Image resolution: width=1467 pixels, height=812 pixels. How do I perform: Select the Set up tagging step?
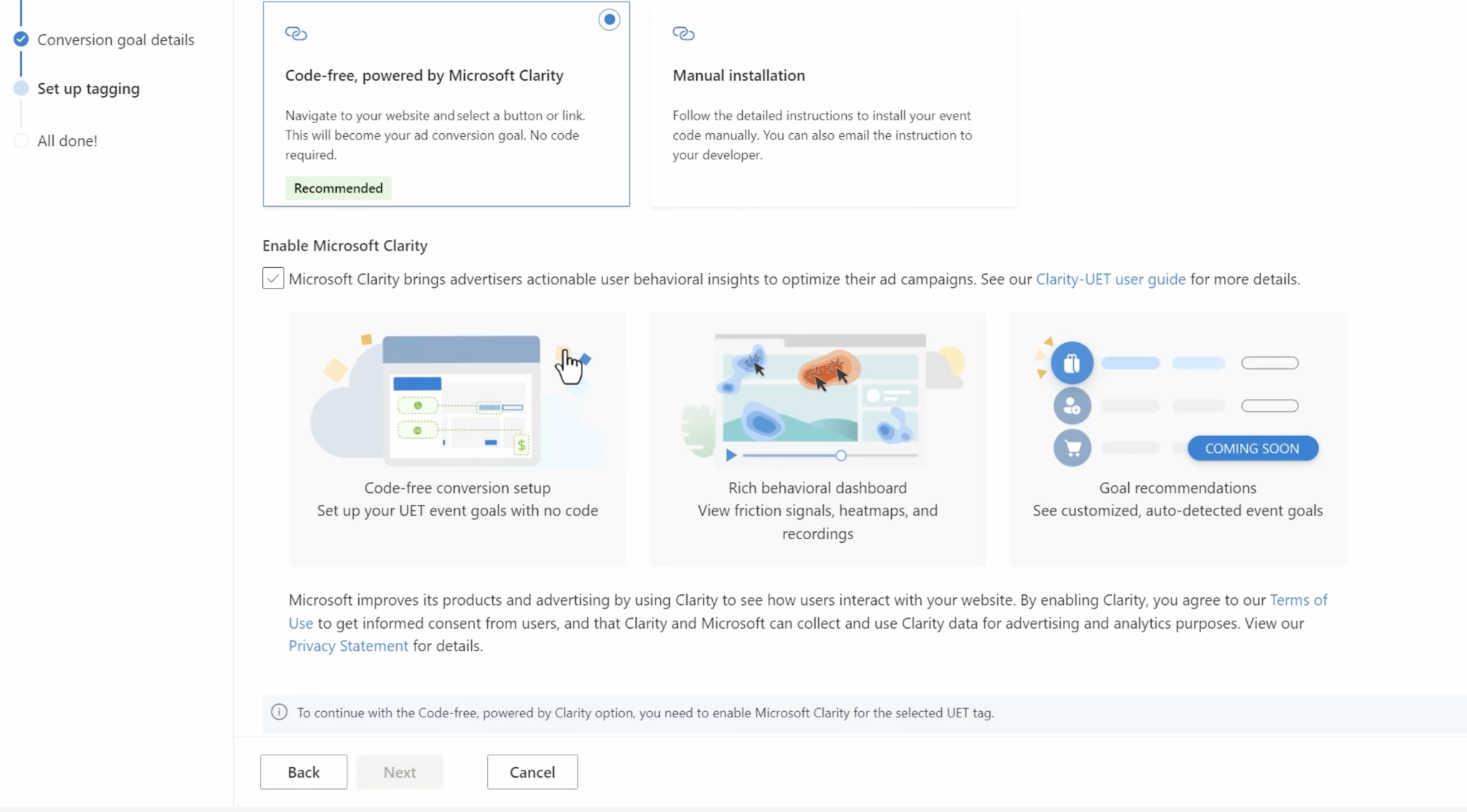coord(88,89)
